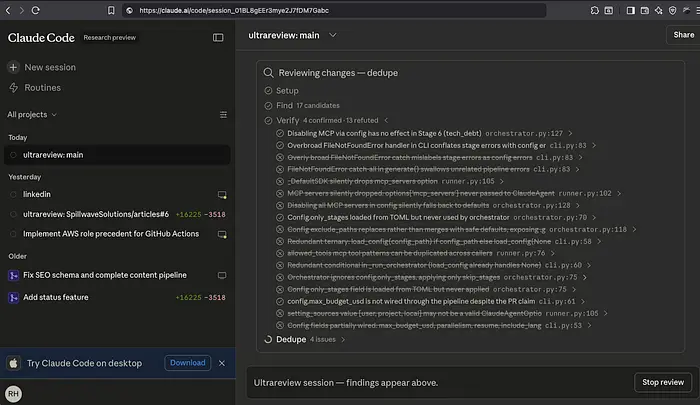Click the Claude Code logo text
Viewport: 700px width, 405px height.
(x=41, y=38)
